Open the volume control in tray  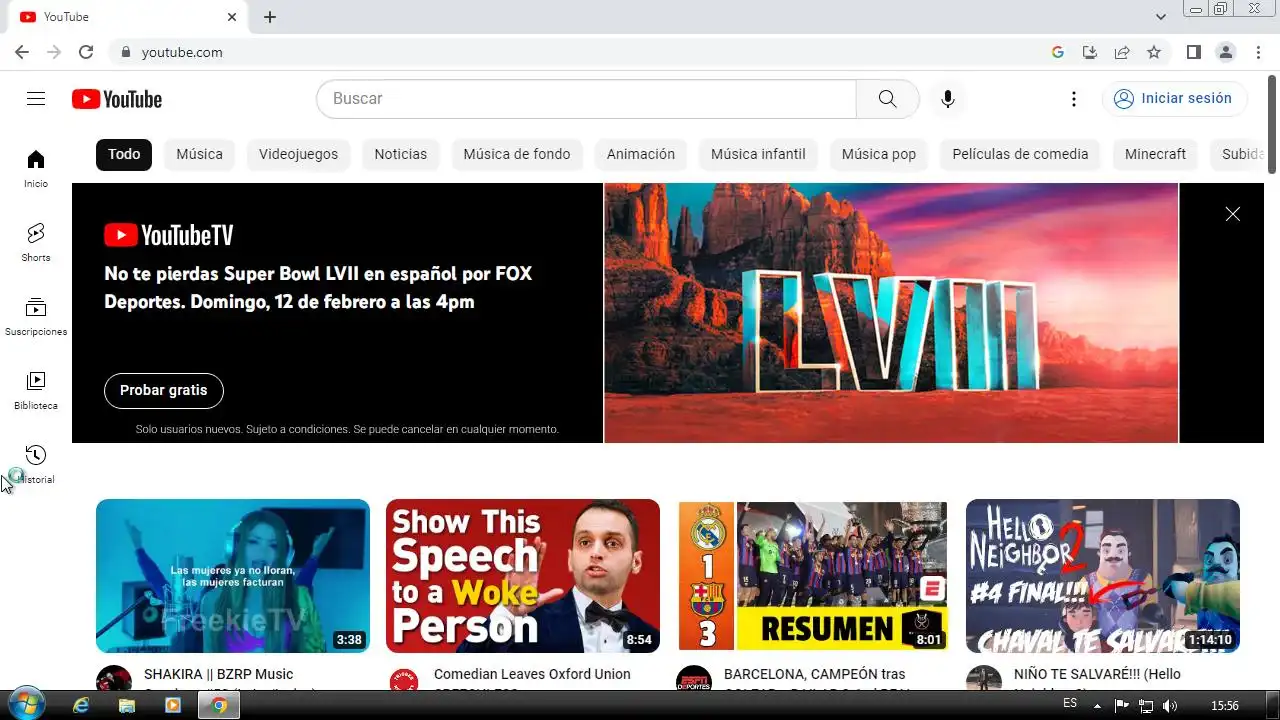click(x=1170, y=706)
